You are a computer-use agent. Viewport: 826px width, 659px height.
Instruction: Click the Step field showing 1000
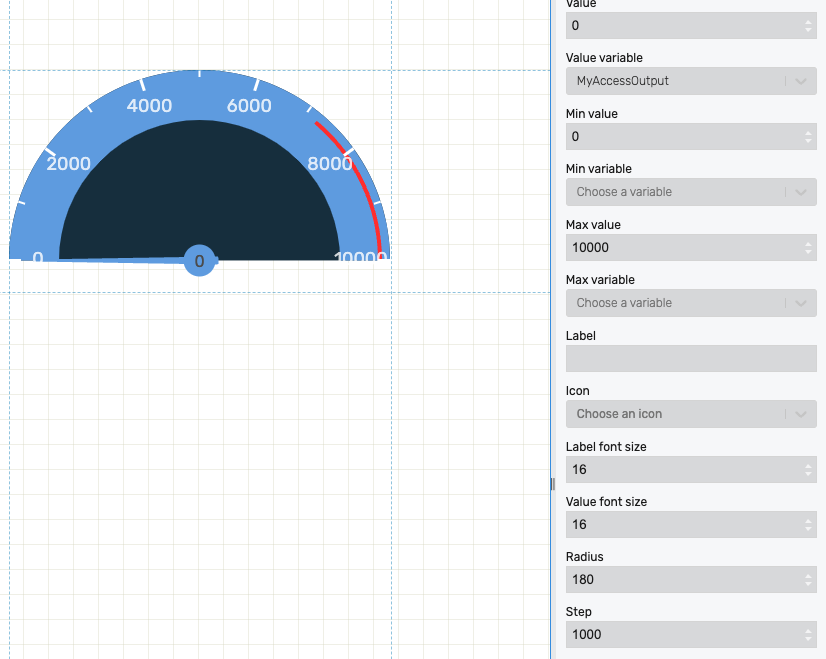pyautogui.click(x=680, y=634)
